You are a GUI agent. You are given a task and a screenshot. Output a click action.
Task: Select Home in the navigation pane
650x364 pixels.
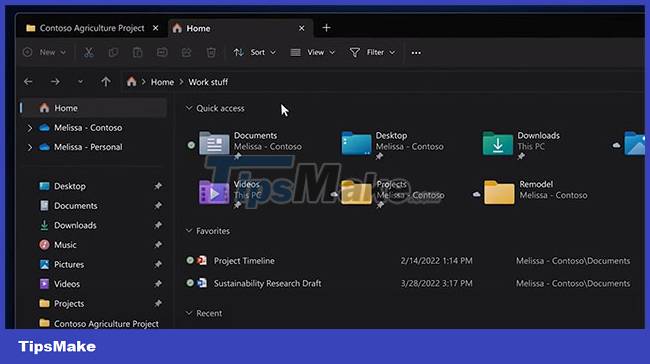(x=94, y=108)
